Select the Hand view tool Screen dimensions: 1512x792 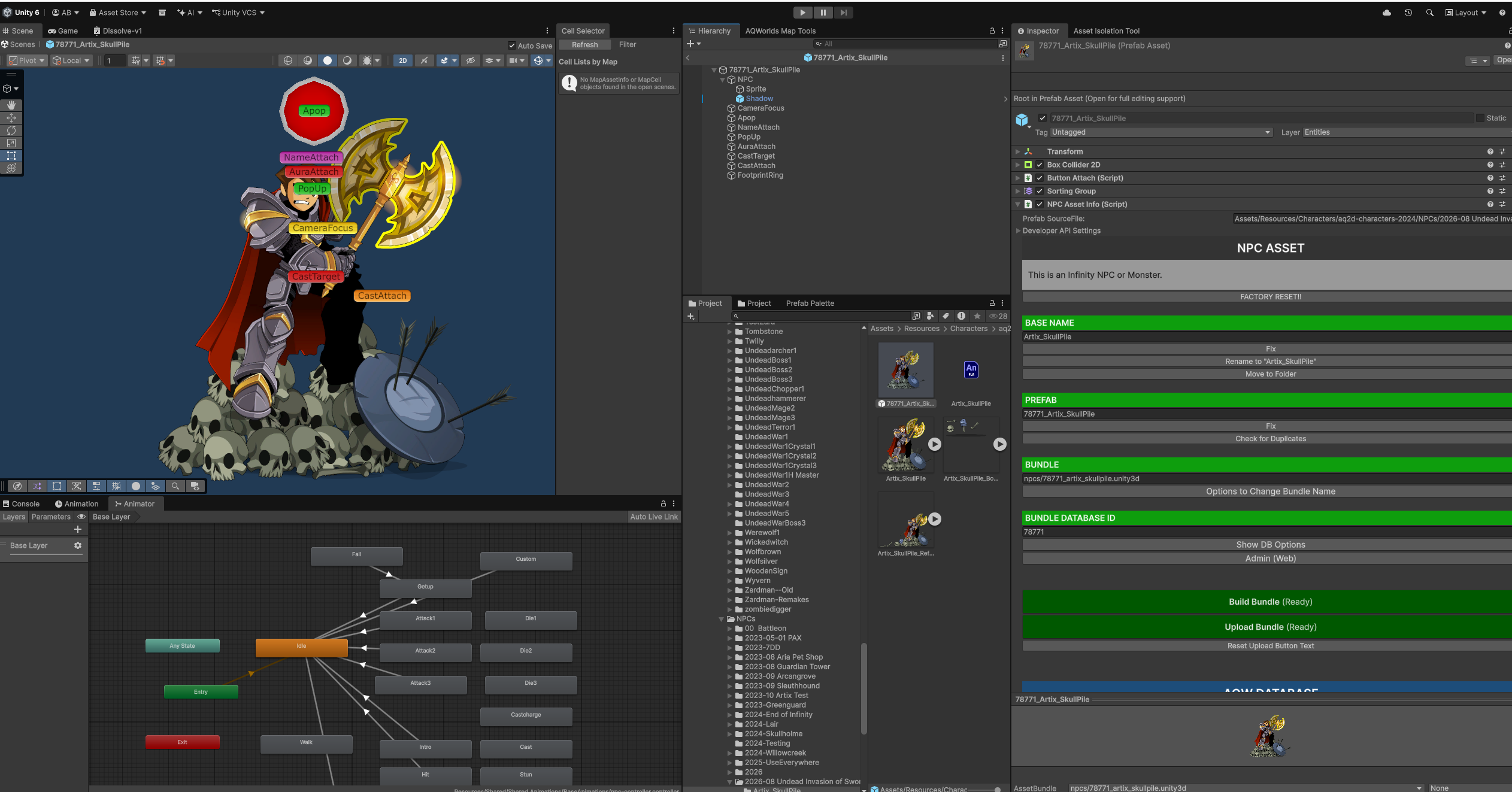coord(11,105)
